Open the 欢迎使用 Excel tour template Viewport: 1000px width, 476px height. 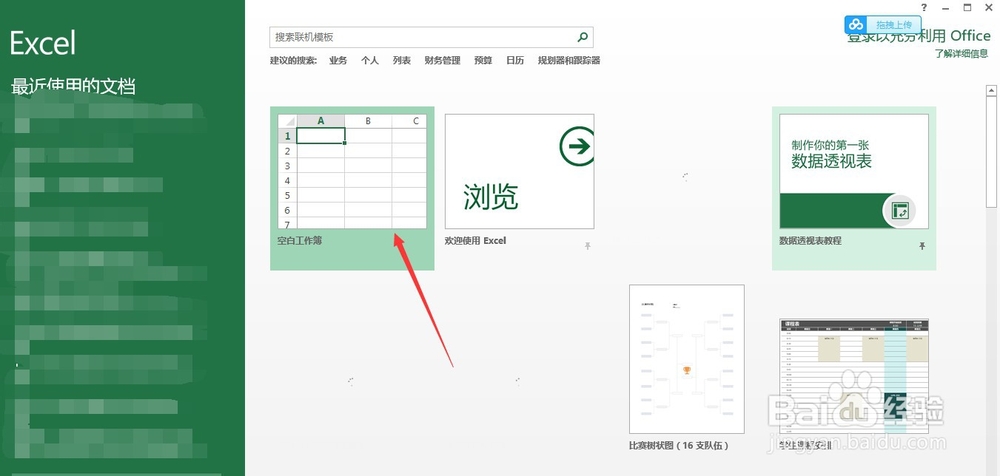(x=519, y=172)
